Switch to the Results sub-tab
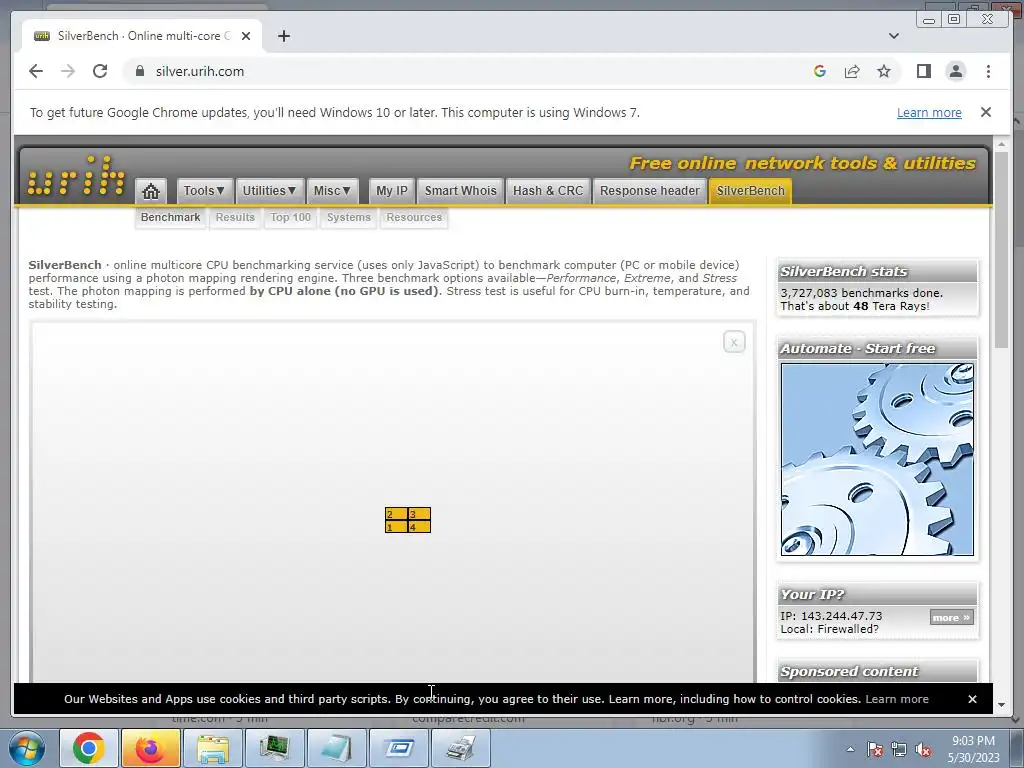The width and height of the screenshot is (1024, 768). point(235,217)
